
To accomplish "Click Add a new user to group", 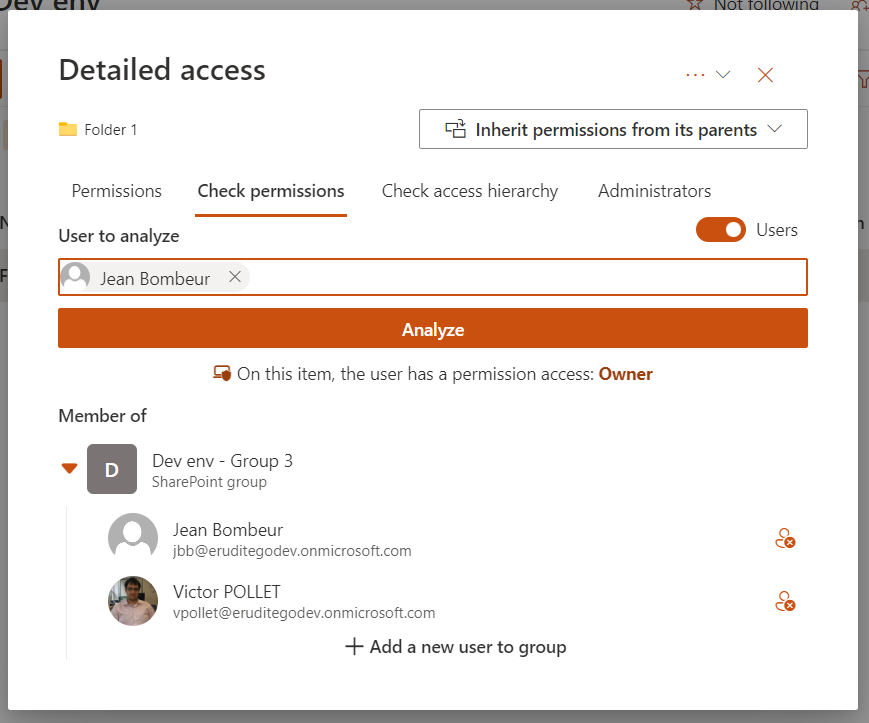I will [455, 646].
